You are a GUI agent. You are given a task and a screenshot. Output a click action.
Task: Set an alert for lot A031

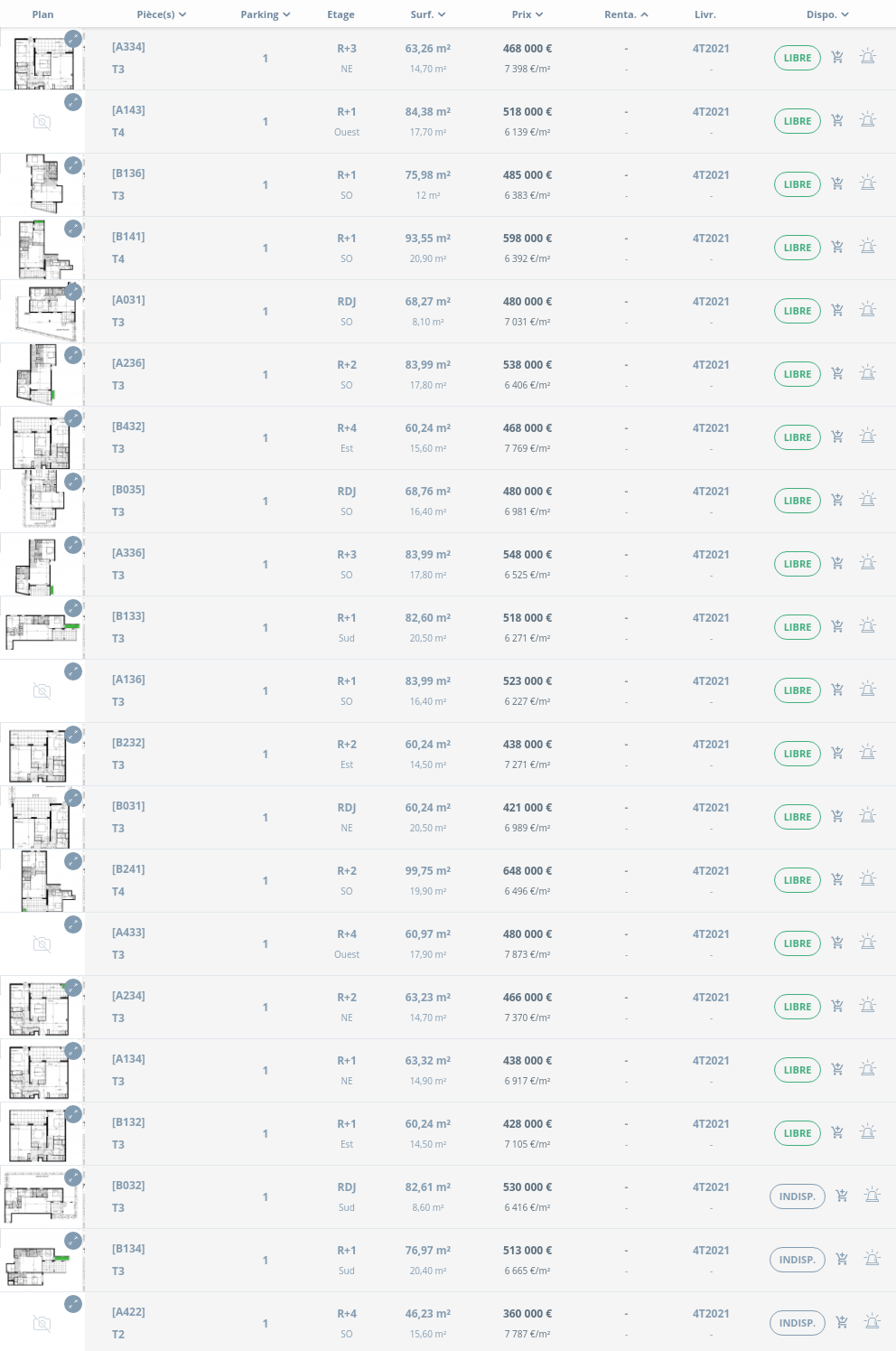click(867, 310)
